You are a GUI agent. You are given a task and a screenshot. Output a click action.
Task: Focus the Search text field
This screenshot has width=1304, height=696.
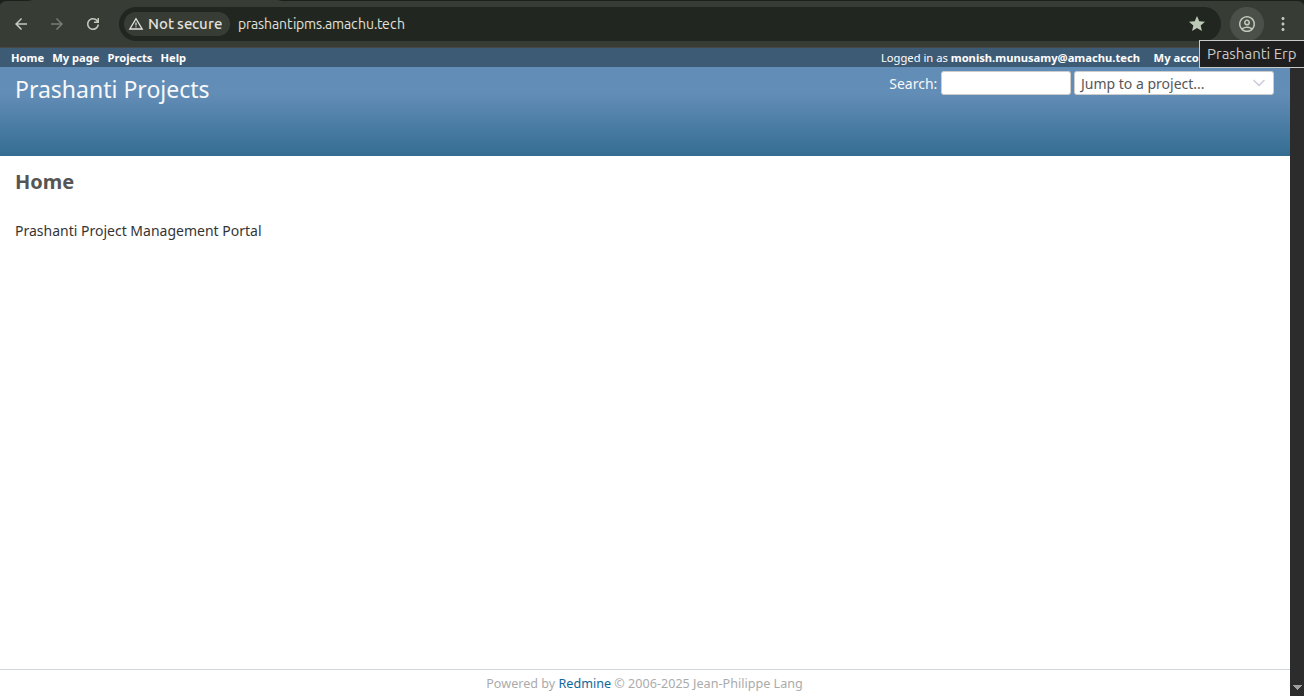coord(1005,84)
